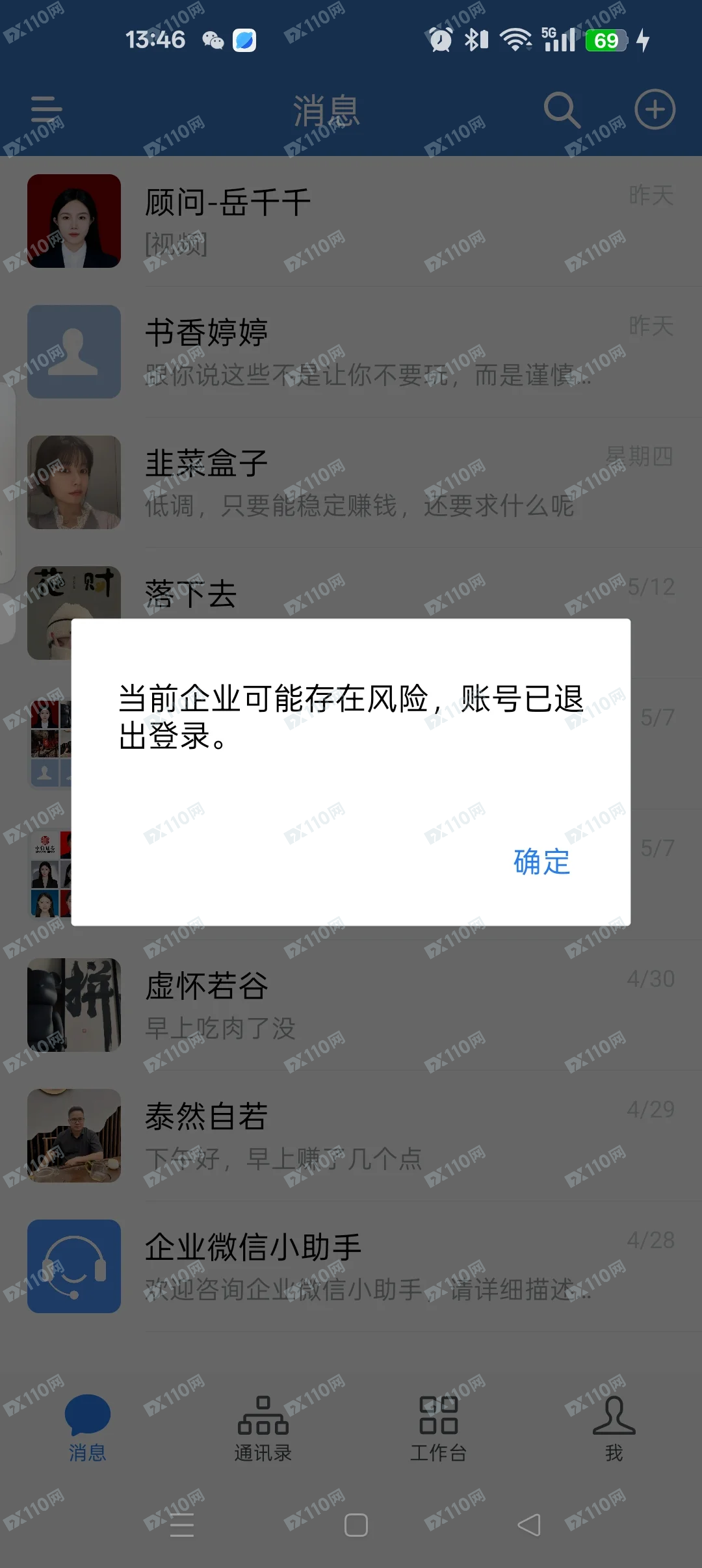Open 企业微信小助手 headset icon chat
Image resolution: width=702 pixels, height=1568 pixels.
pyautogui.click(x=74, y=1266)
